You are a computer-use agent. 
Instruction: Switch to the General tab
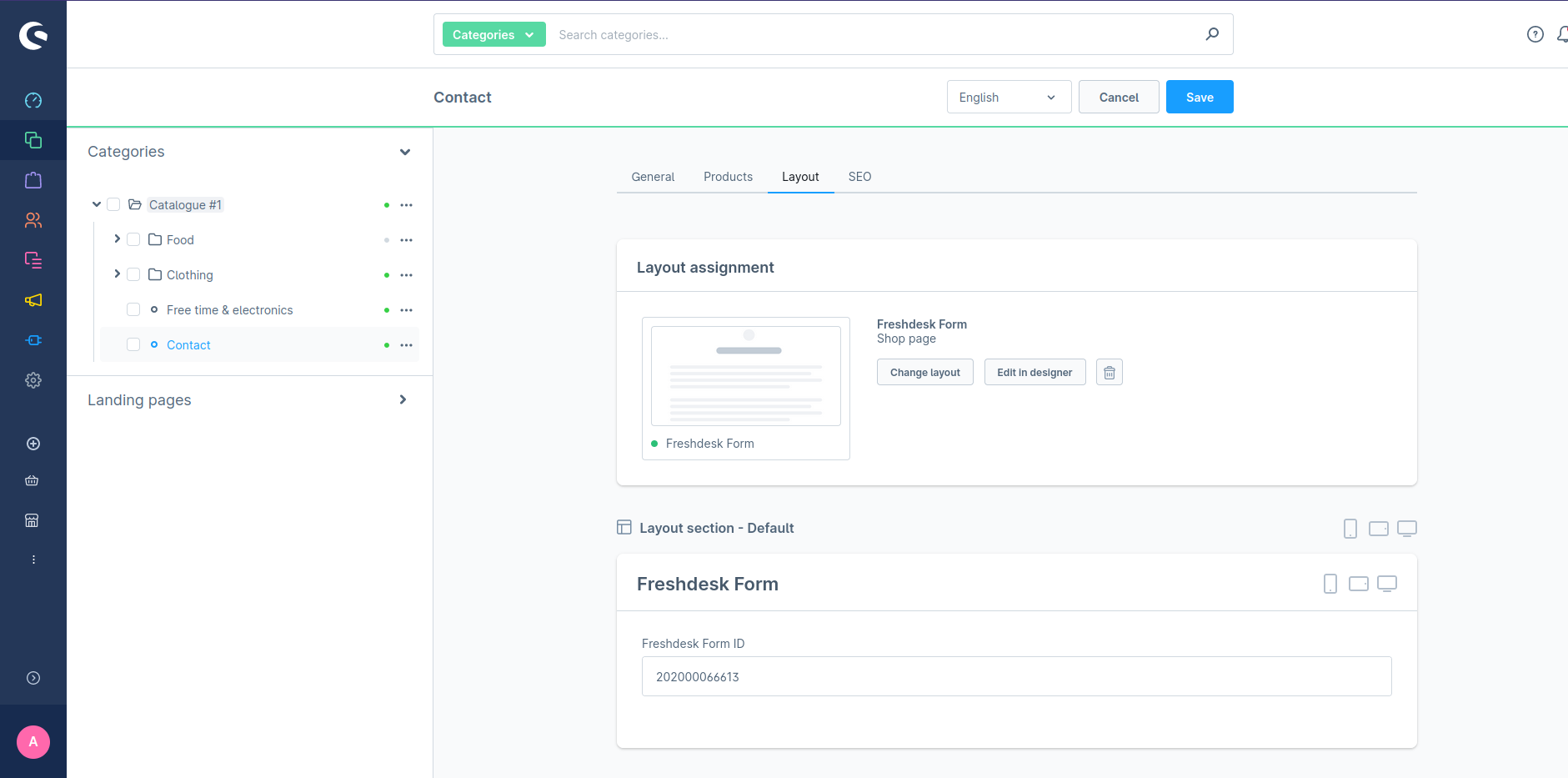pos(653,177)
